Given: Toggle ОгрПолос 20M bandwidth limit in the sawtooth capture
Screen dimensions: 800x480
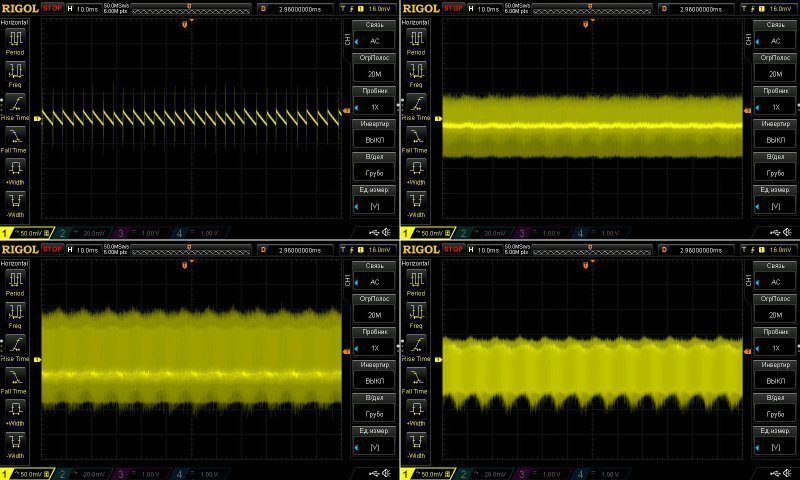Looking at the screenshot, I should click(374, 74).
